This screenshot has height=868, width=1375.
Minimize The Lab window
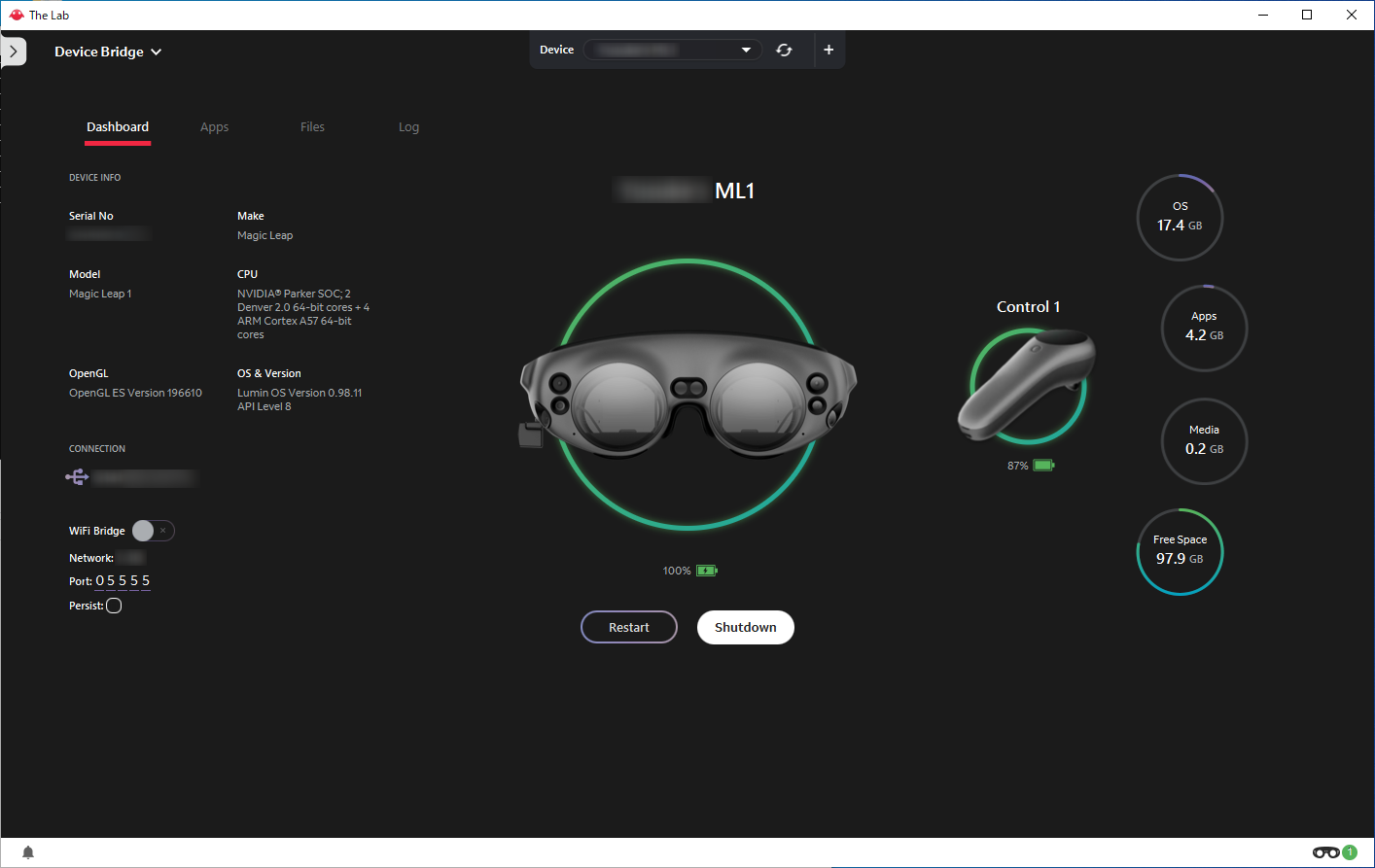[x=1263, y=15]
